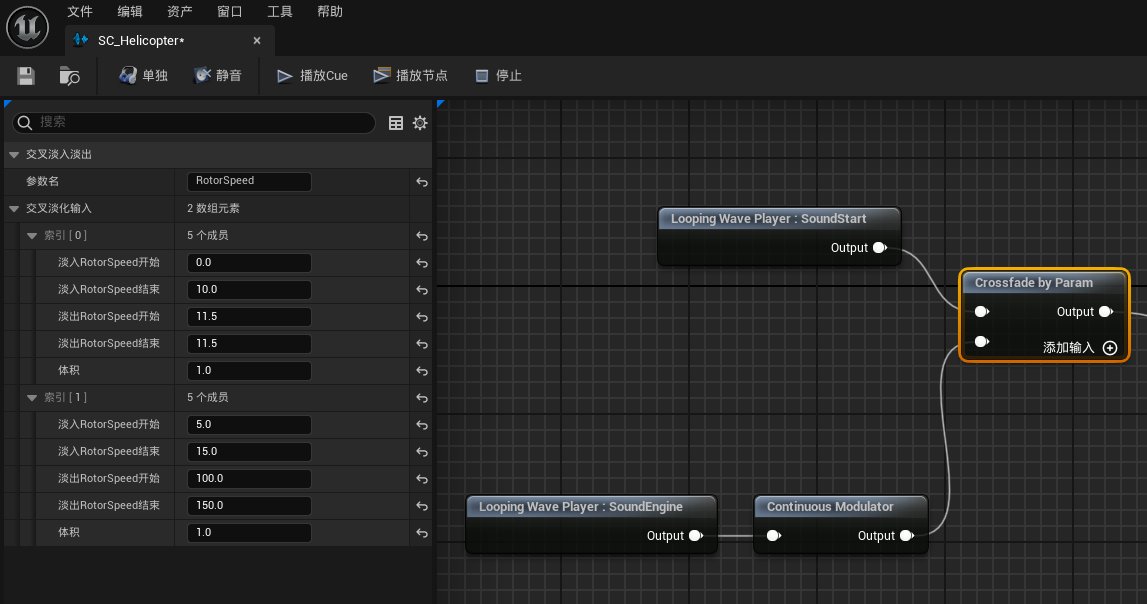The image size is (1147, 604).
Task: Open the 工具 menu
Action: (279, 12)
